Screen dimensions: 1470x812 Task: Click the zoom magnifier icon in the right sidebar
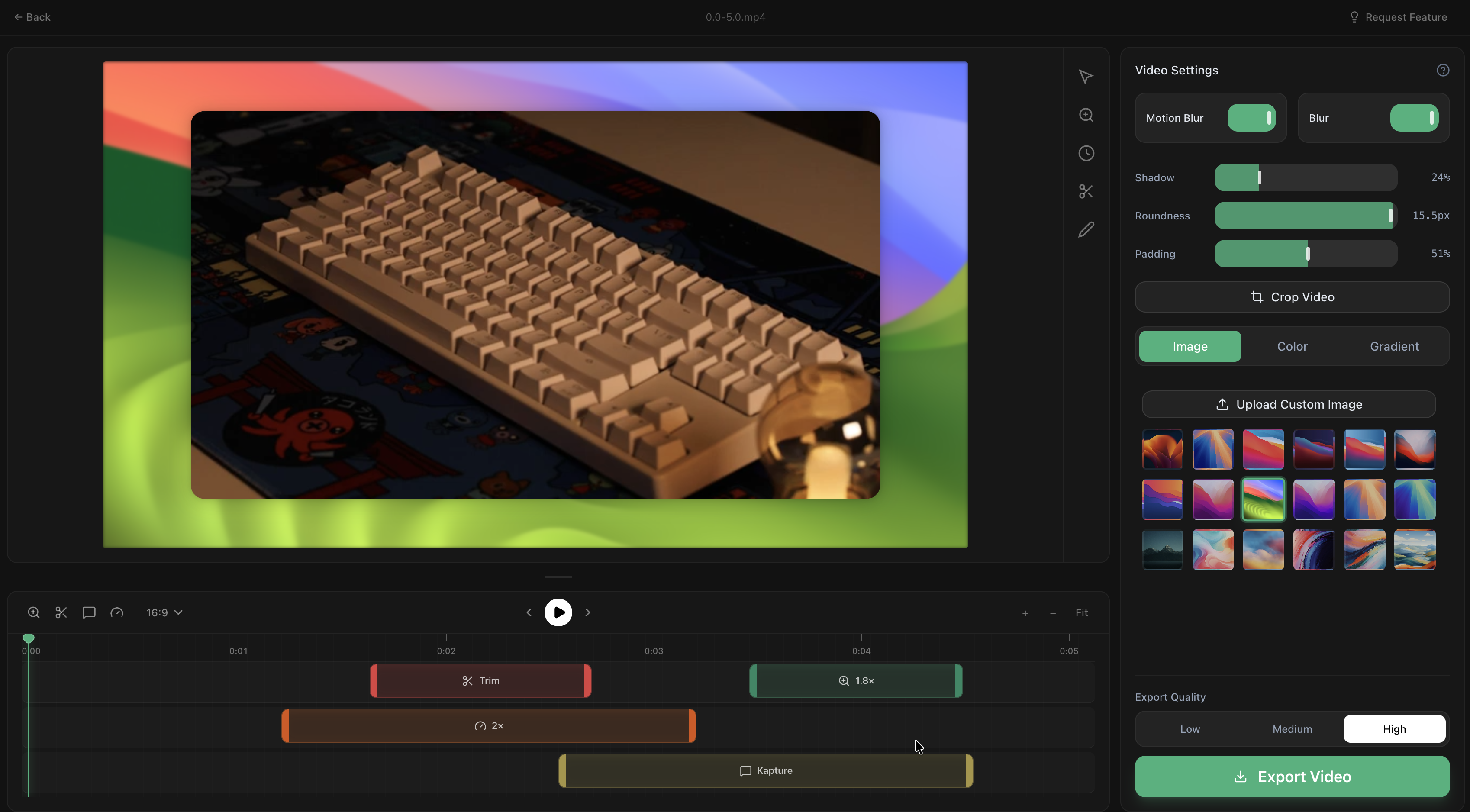(x=1085, y=115)
